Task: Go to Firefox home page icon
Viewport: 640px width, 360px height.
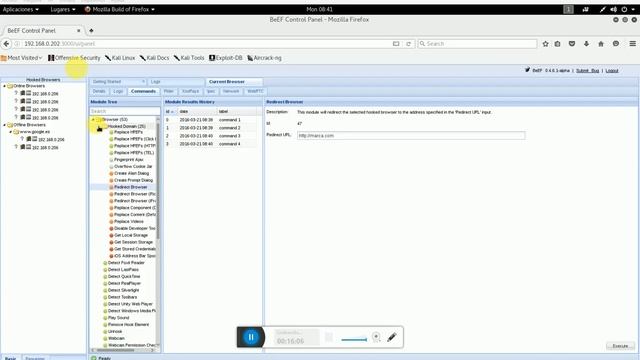Action: [x=601, y=44]
